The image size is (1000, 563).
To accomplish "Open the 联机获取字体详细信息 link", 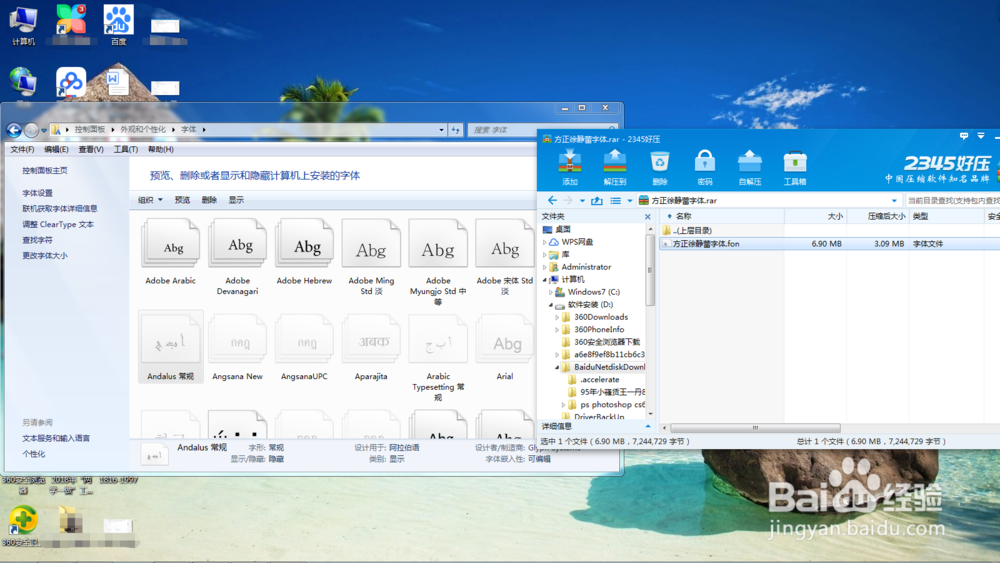I will click(60, 208).
